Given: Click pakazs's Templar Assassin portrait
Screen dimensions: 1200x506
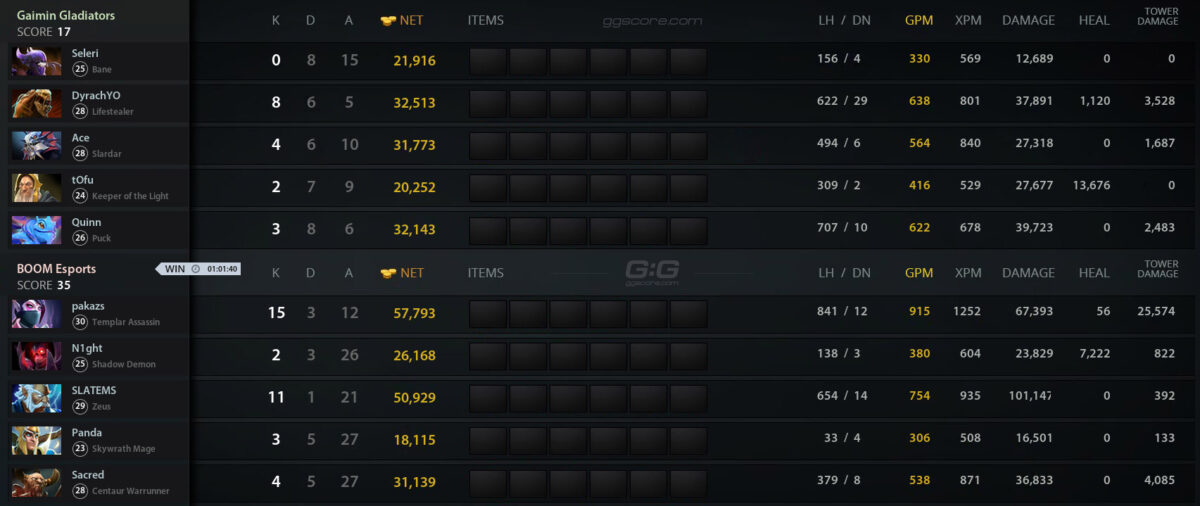Looking at the screenshot, I should (36, 314).
